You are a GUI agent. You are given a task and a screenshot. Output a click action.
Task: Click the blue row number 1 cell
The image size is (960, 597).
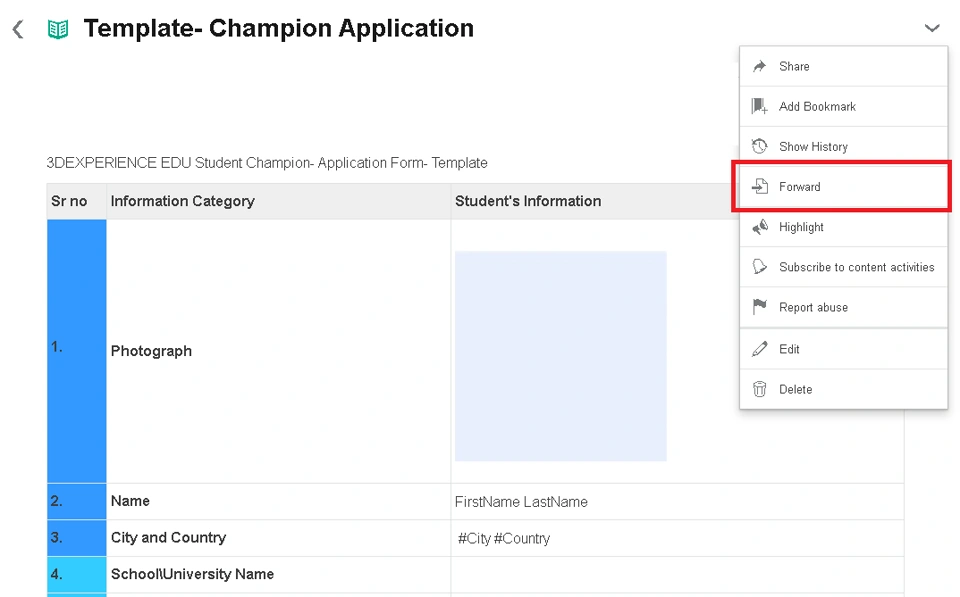coord(76,350)
